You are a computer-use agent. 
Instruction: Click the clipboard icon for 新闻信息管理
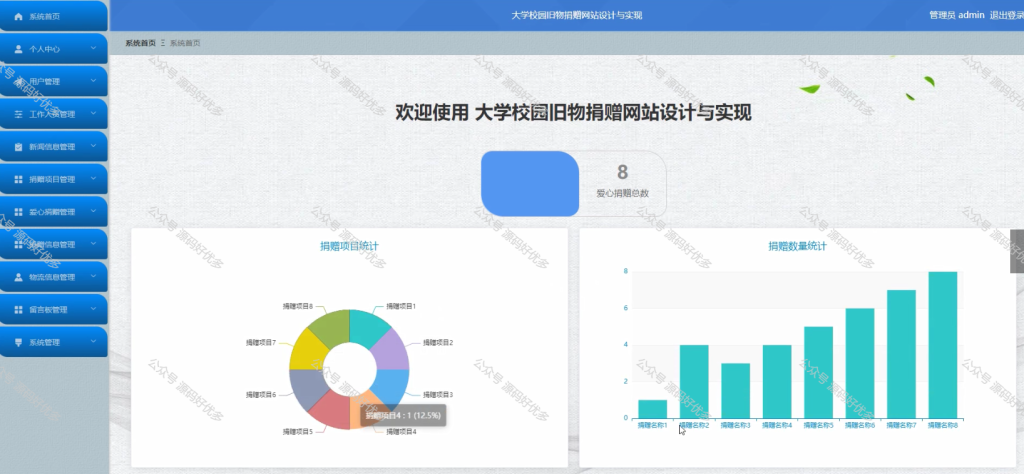coord(18,147)
